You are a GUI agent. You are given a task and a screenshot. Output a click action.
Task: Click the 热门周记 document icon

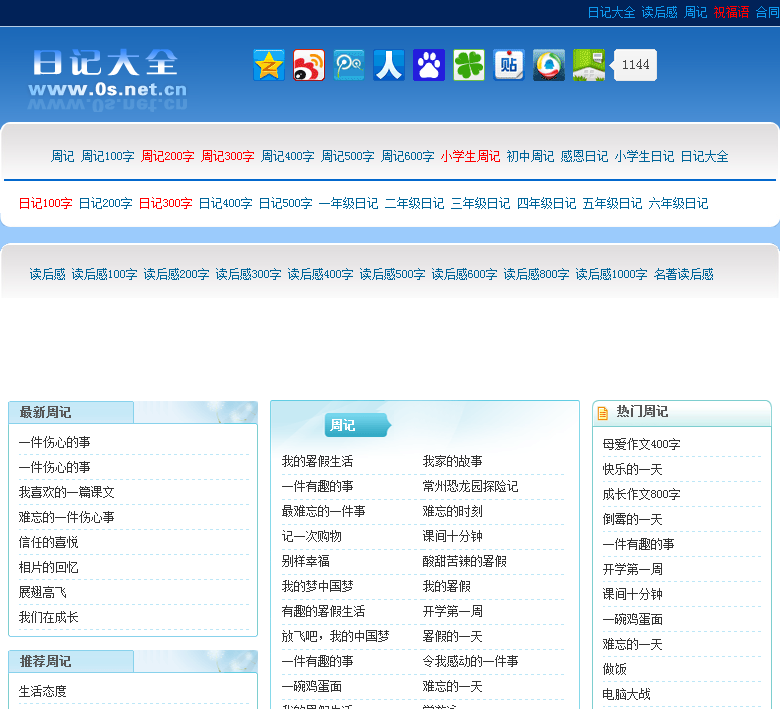coord(602,413)
